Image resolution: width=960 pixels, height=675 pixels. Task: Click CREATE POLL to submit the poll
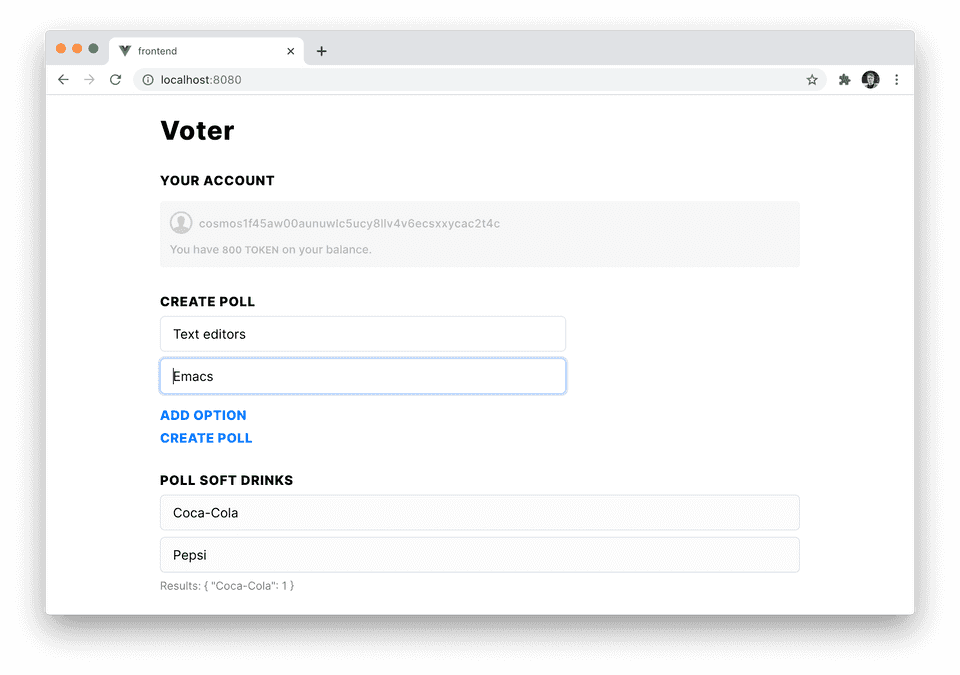click(206, 438)
